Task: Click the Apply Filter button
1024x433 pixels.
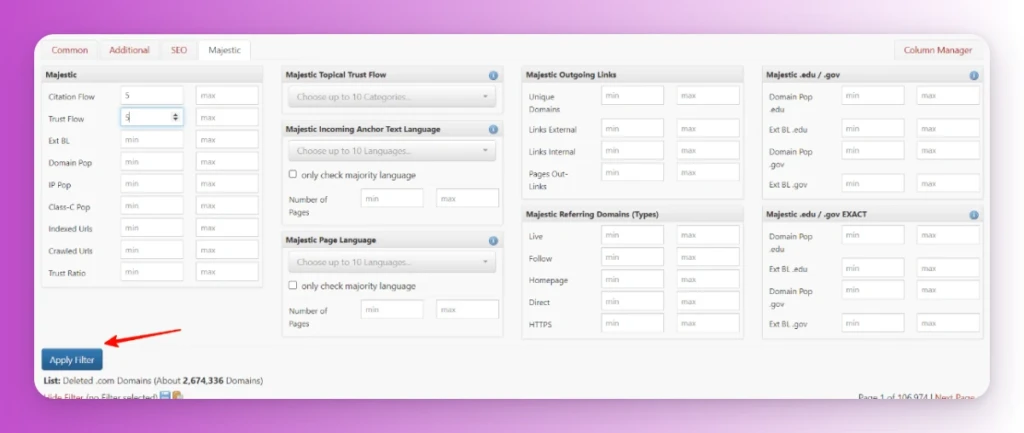Action: (72, 360)
